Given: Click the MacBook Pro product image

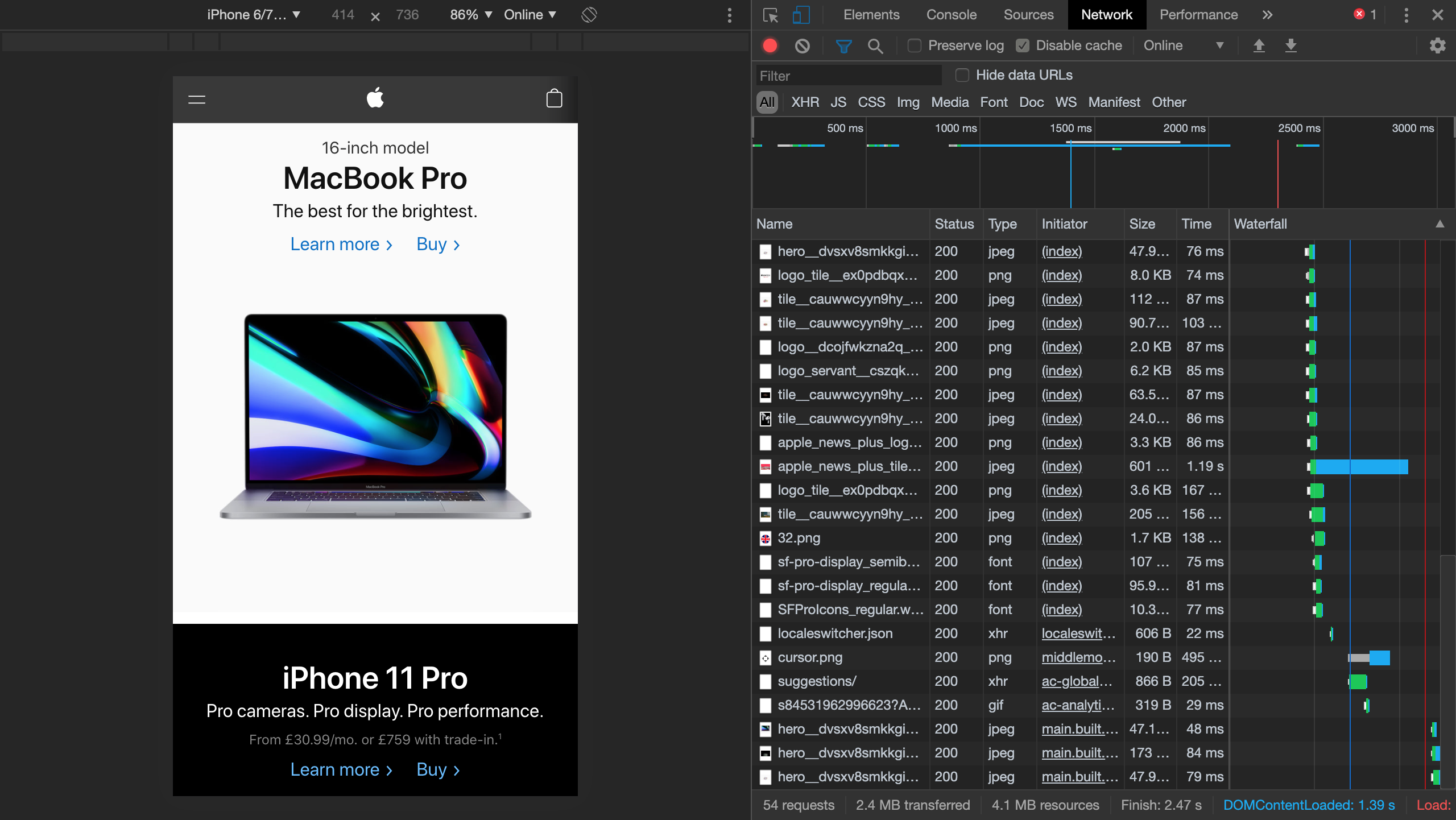Looking at the screenshot, I should pyautogui.click(x=375, y=416).
